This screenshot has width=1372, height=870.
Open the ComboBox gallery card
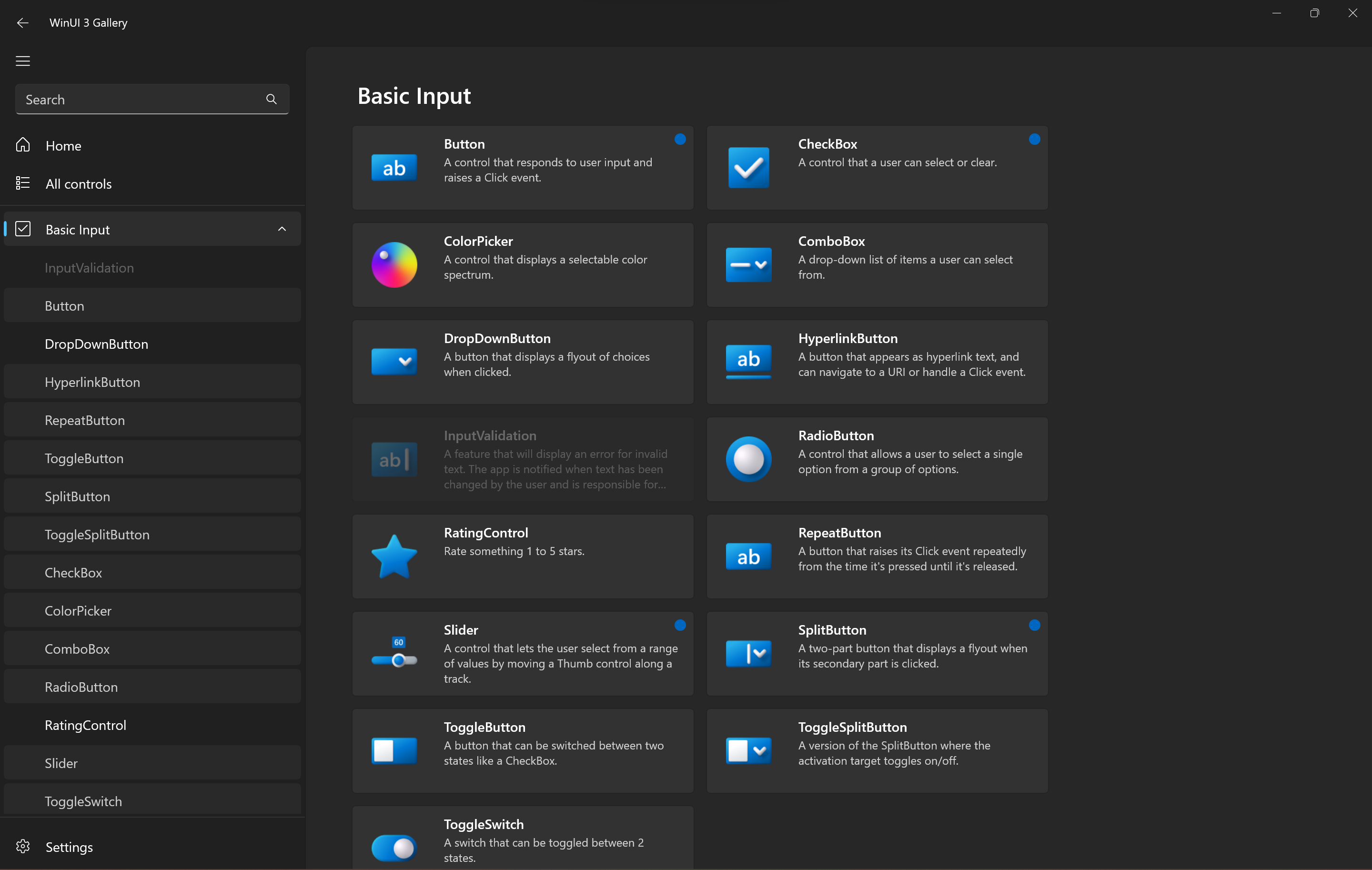click(x=877, y=264)
